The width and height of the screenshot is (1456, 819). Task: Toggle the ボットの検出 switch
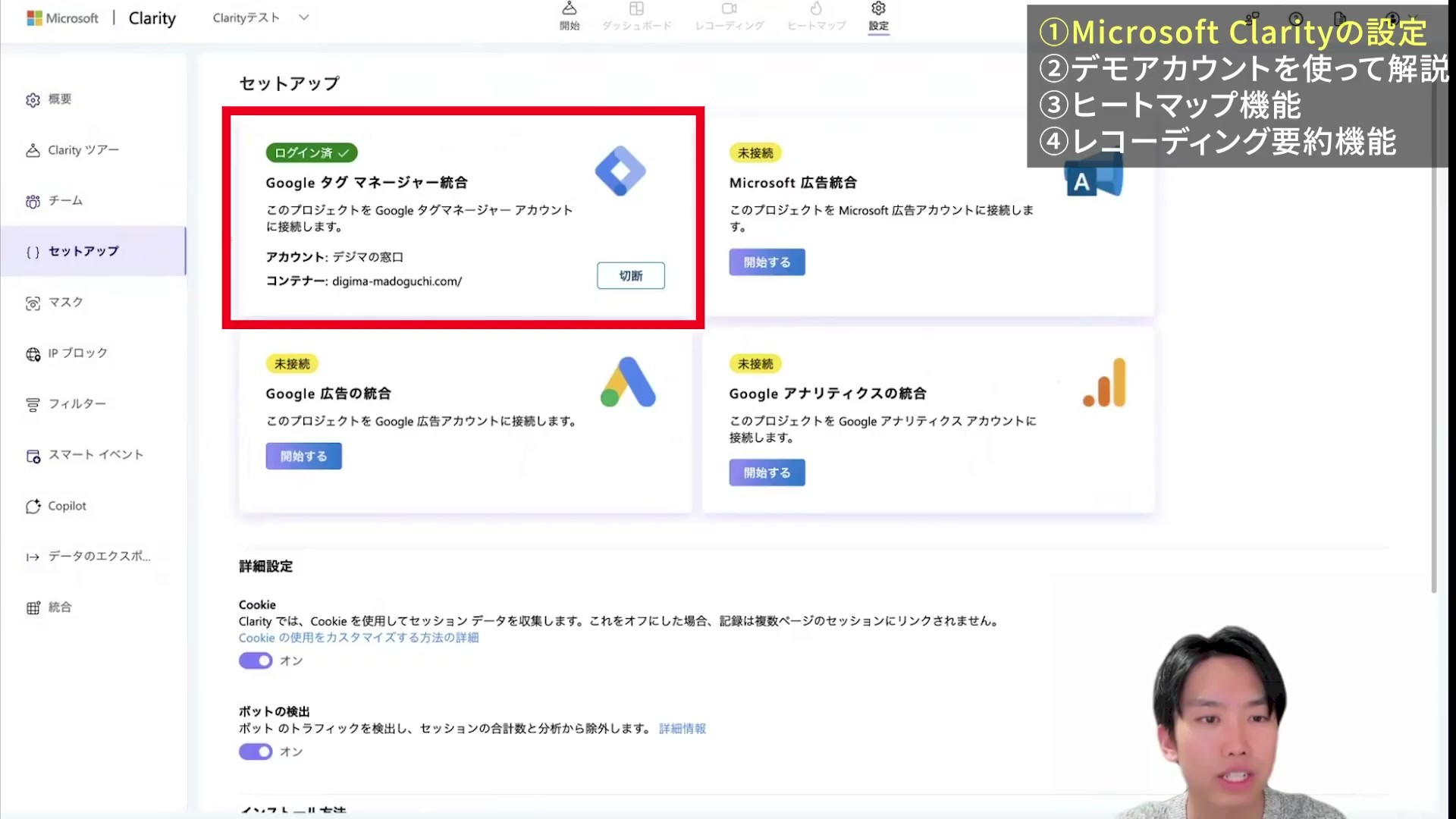coord(256,752)
